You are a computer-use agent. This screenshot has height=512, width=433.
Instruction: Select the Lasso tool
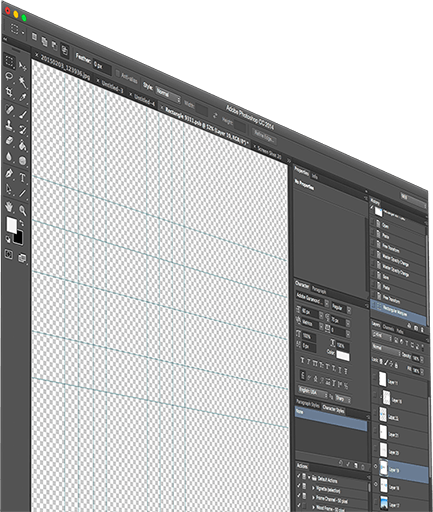(9, 77)
